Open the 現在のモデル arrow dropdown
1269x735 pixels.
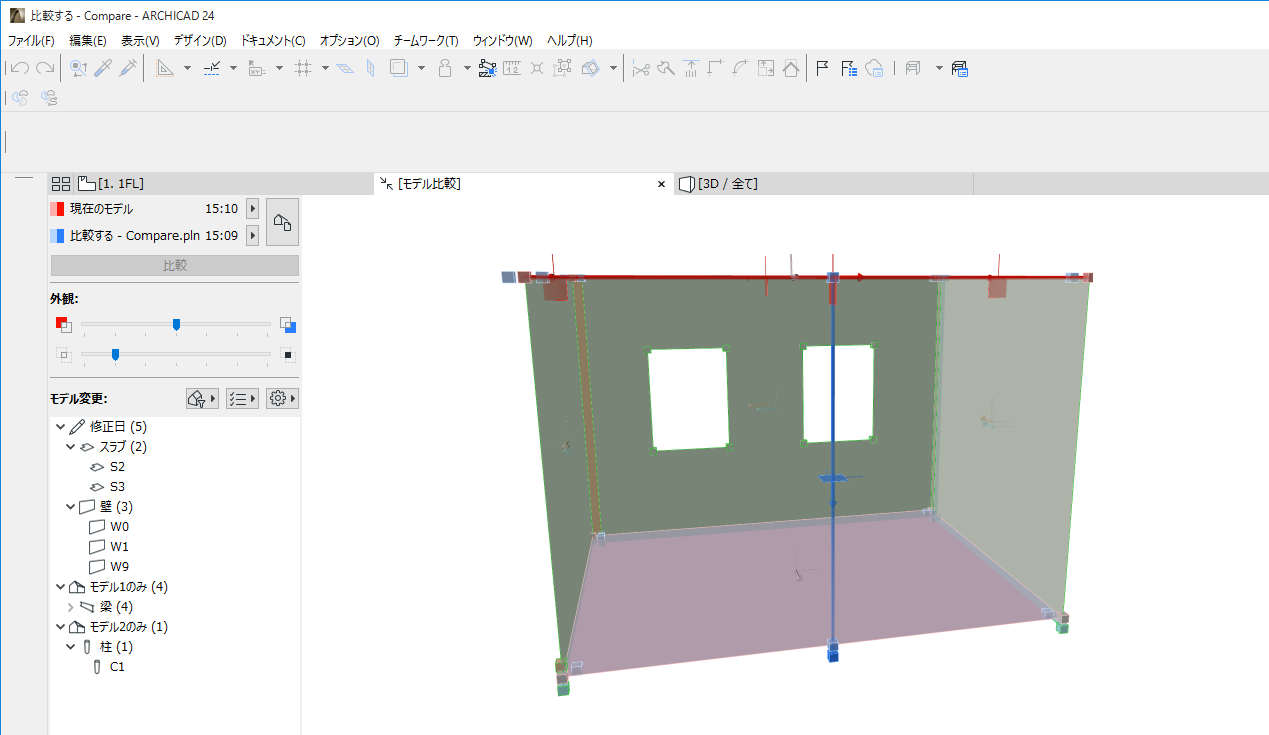point(252,209)
